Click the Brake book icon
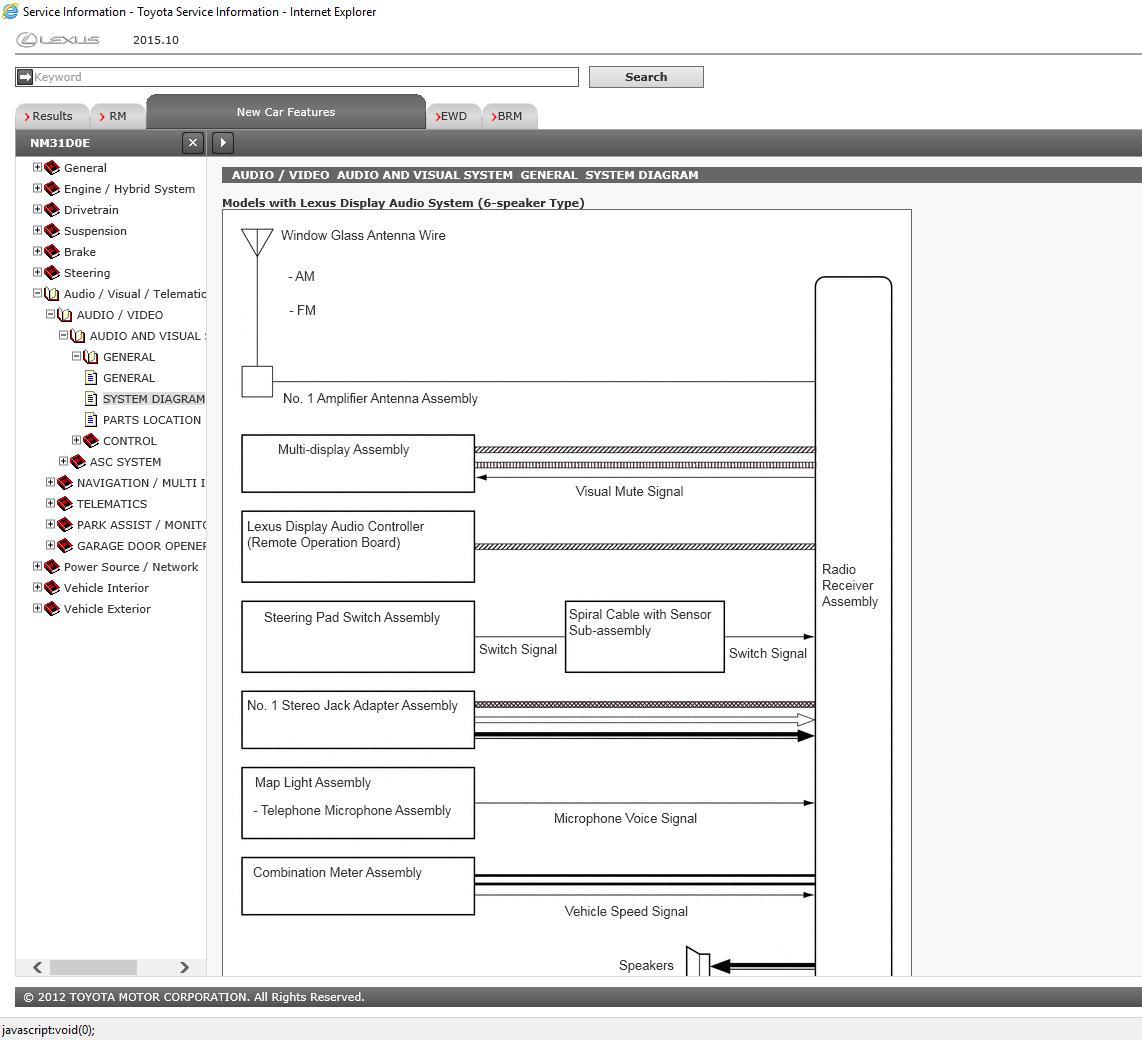This screenshot has width=1142, height=1040. (52, 252)
